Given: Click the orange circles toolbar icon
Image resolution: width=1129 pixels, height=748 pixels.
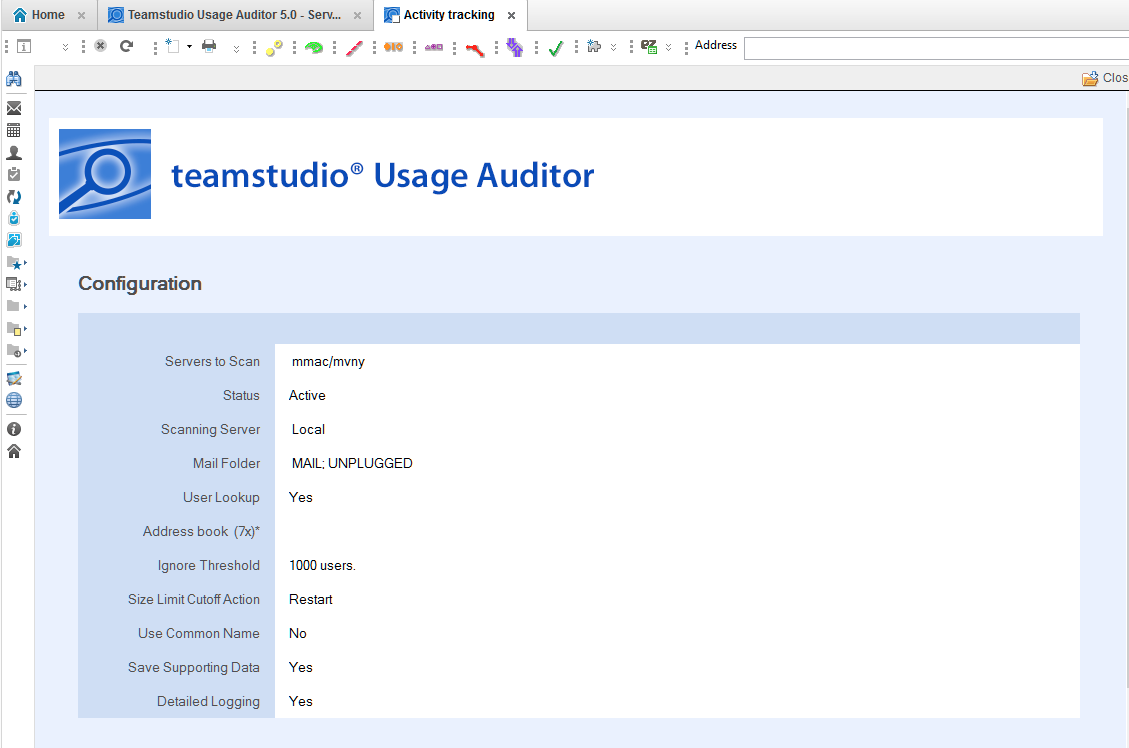Looking at the screenshot, I should [x=394, y=47].
